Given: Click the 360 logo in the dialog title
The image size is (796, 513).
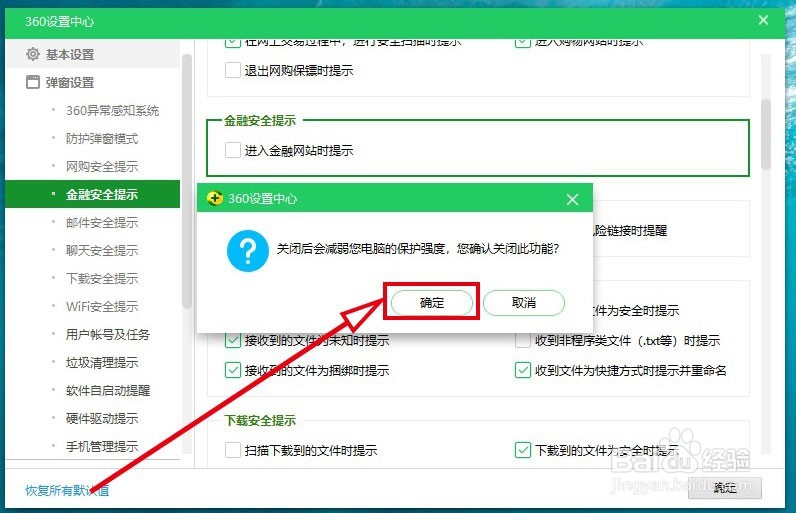Looking at the screenshot, I should (x=215, y=198).
